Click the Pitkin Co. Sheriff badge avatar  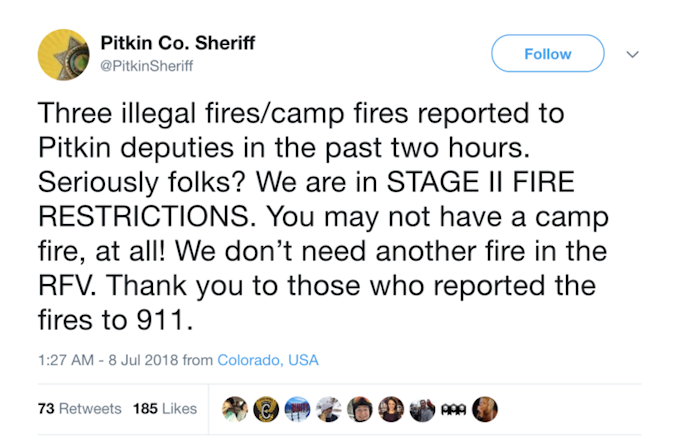coord(65,54)
